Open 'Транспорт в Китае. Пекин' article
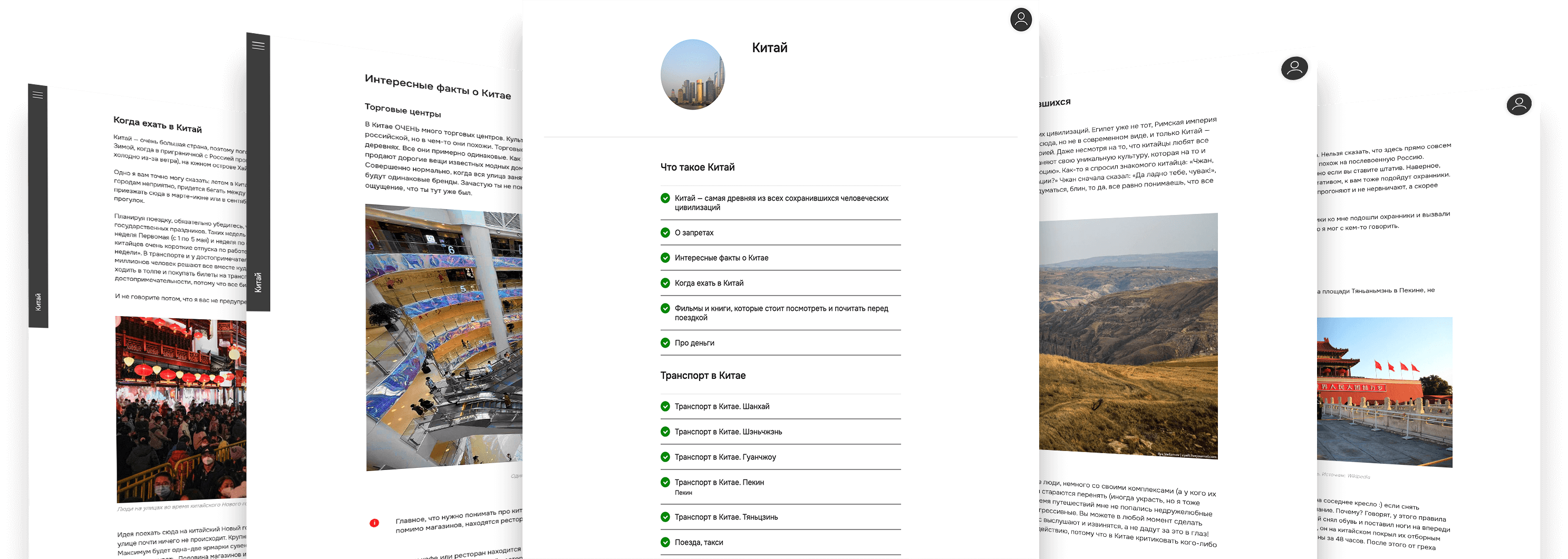Image resolution: width=1568 pixels, height=559 pixels. 719,483
